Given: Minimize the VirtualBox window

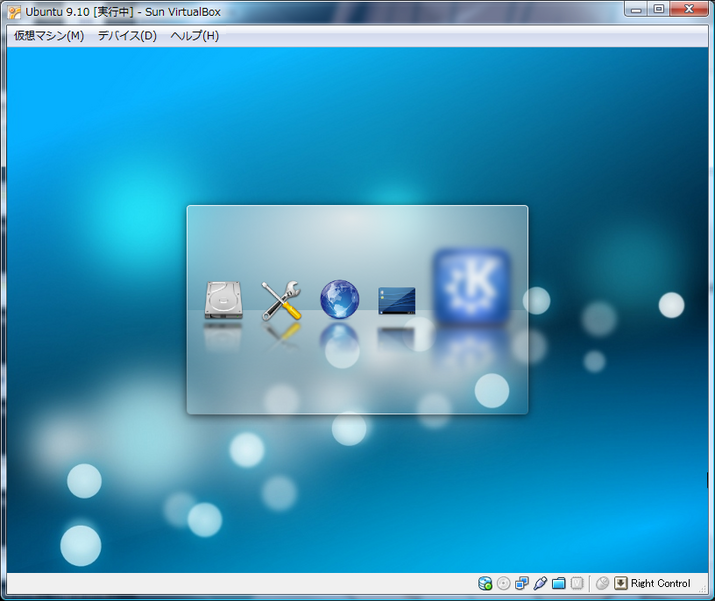Looking at the screenshot, I should click(x=637, y=9).
